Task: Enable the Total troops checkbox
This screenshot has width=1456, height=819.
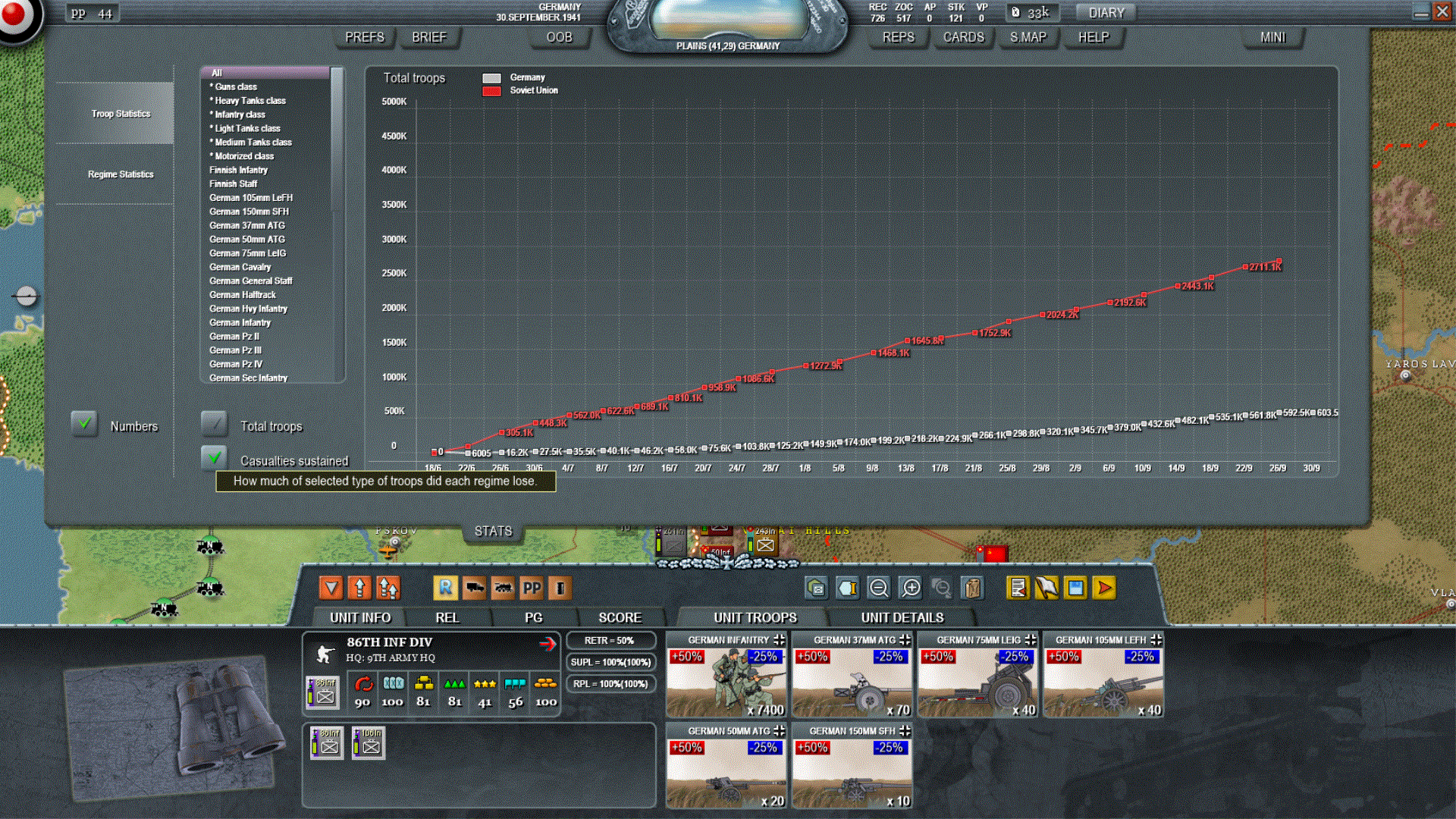Action: pos(214,423)
